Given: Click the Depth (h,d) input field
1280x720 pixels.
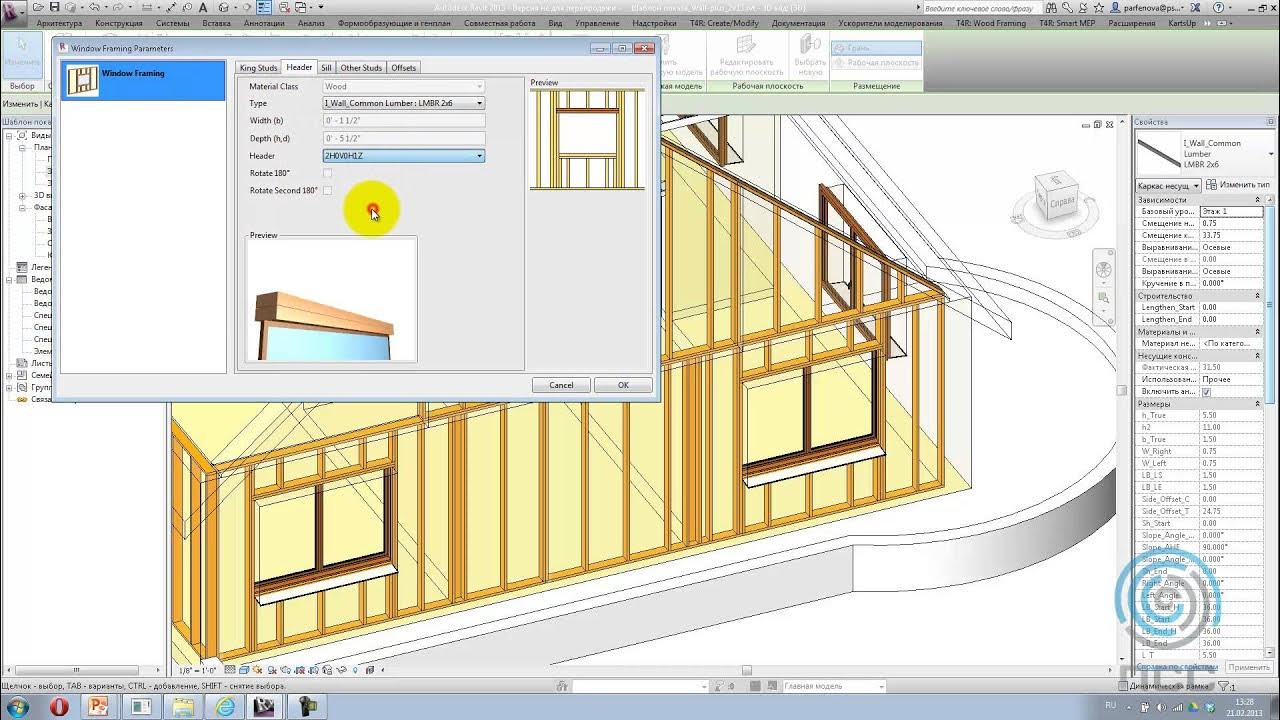Looking at the screenshot, I should pos(404,138).
